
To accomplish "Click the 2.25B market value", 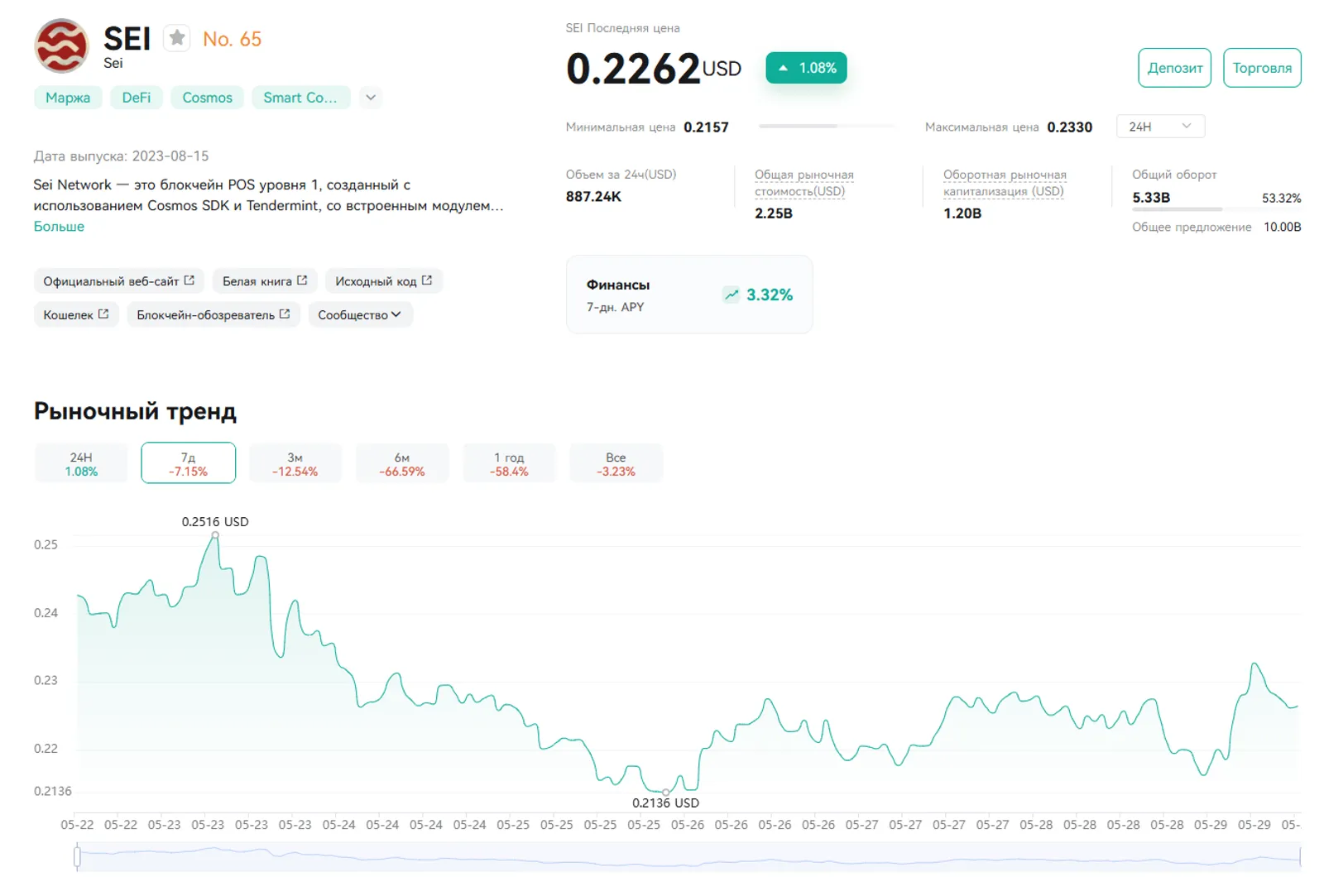I will pyautogui.click(x=774, y=213).
